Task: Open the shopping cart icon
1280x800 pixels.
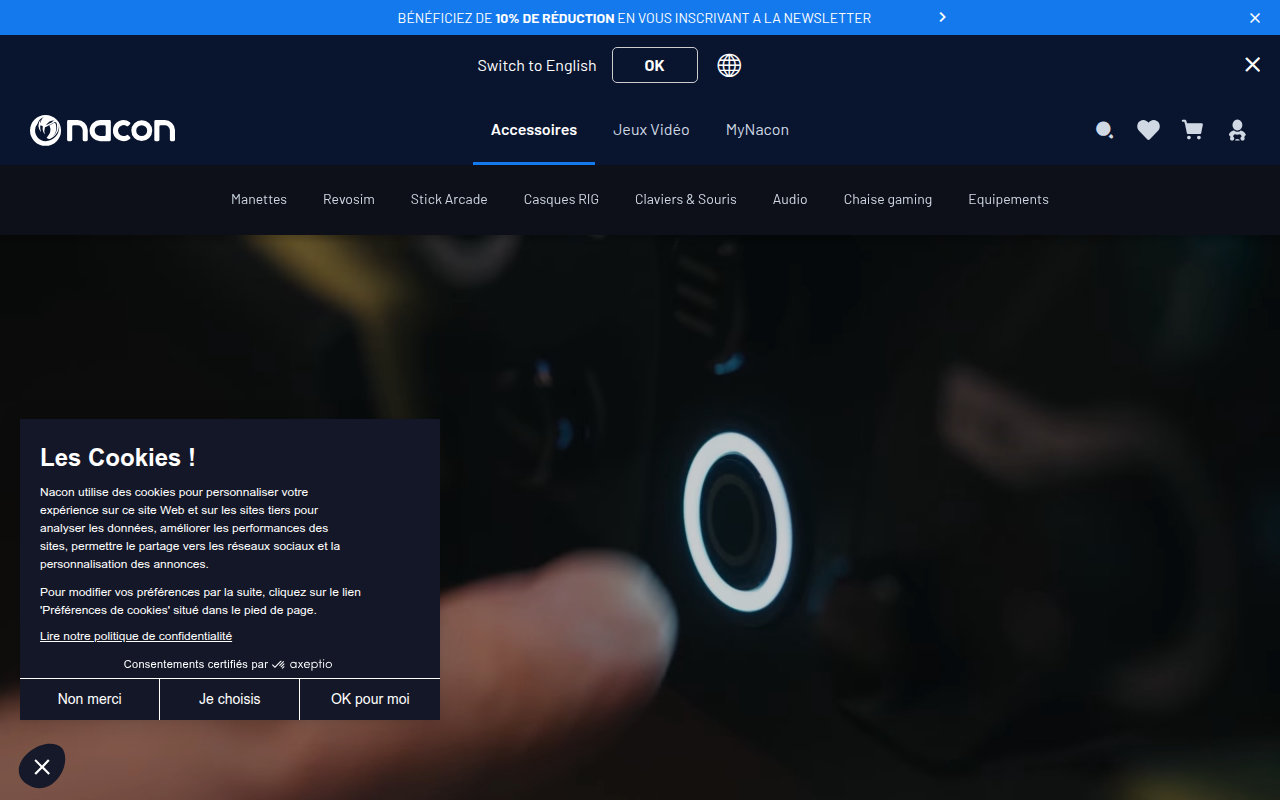Action: [1192, 130]
